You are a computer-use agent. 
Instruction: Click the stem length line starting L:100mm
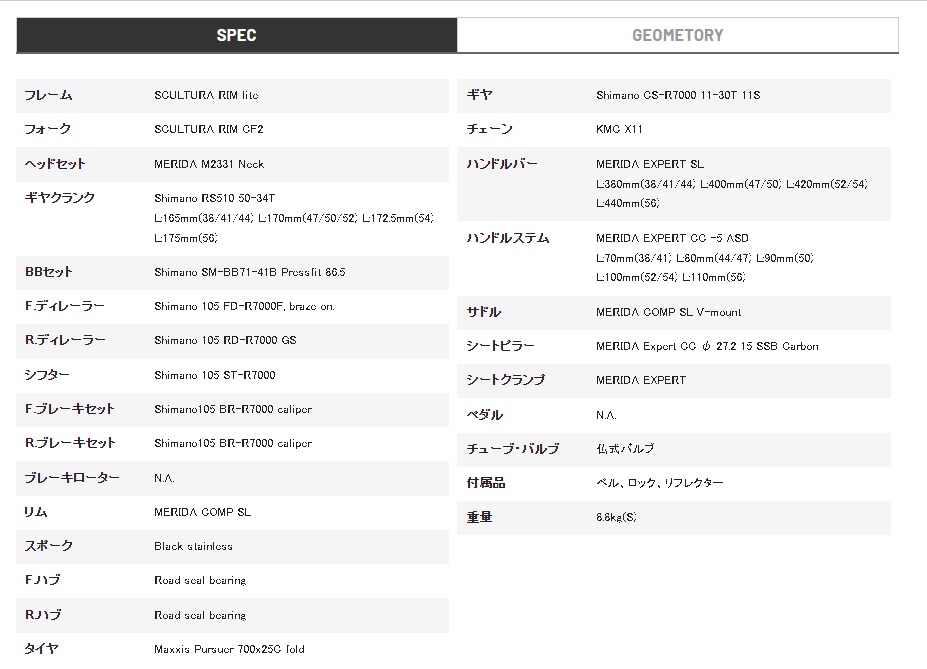[x=670, y=277]
